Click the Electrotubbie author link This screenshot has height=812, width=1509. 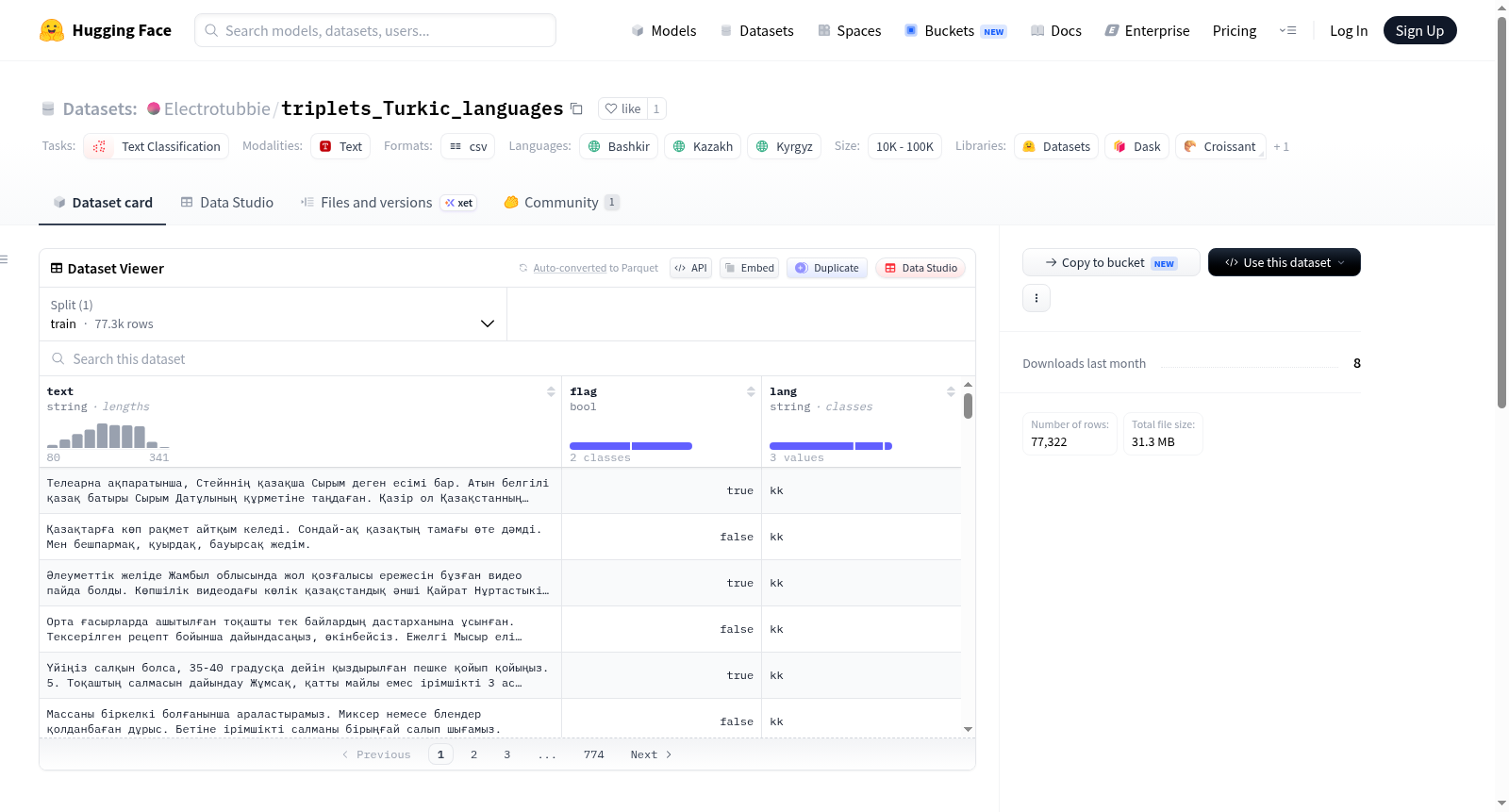tap(217, 108)
